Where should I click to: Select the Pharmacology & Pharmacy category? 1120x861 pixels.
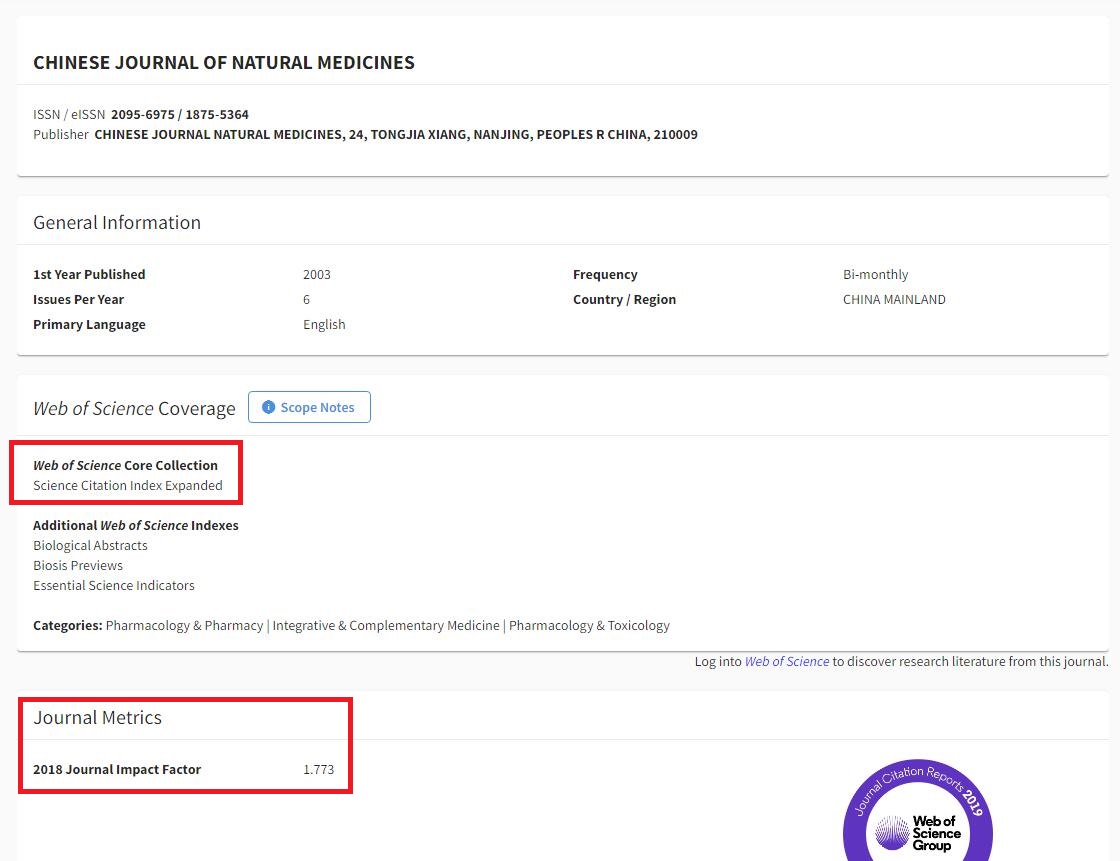point(184,625)
